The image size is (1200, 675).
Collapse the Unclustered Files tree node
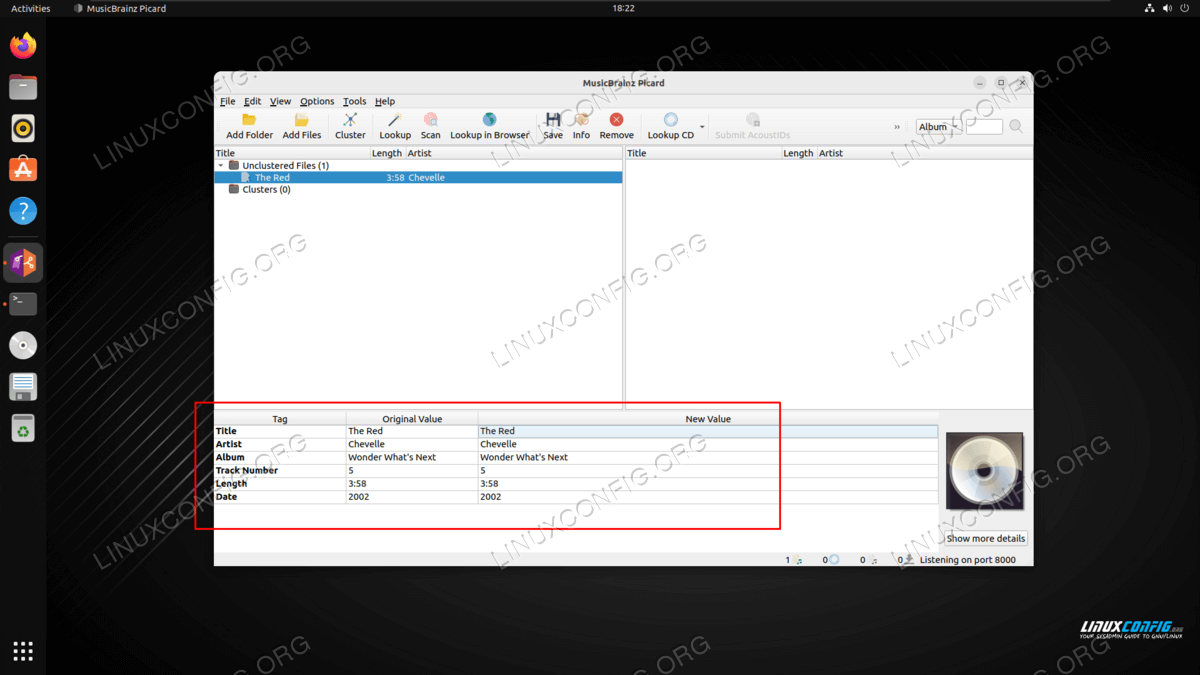point(221,165)
